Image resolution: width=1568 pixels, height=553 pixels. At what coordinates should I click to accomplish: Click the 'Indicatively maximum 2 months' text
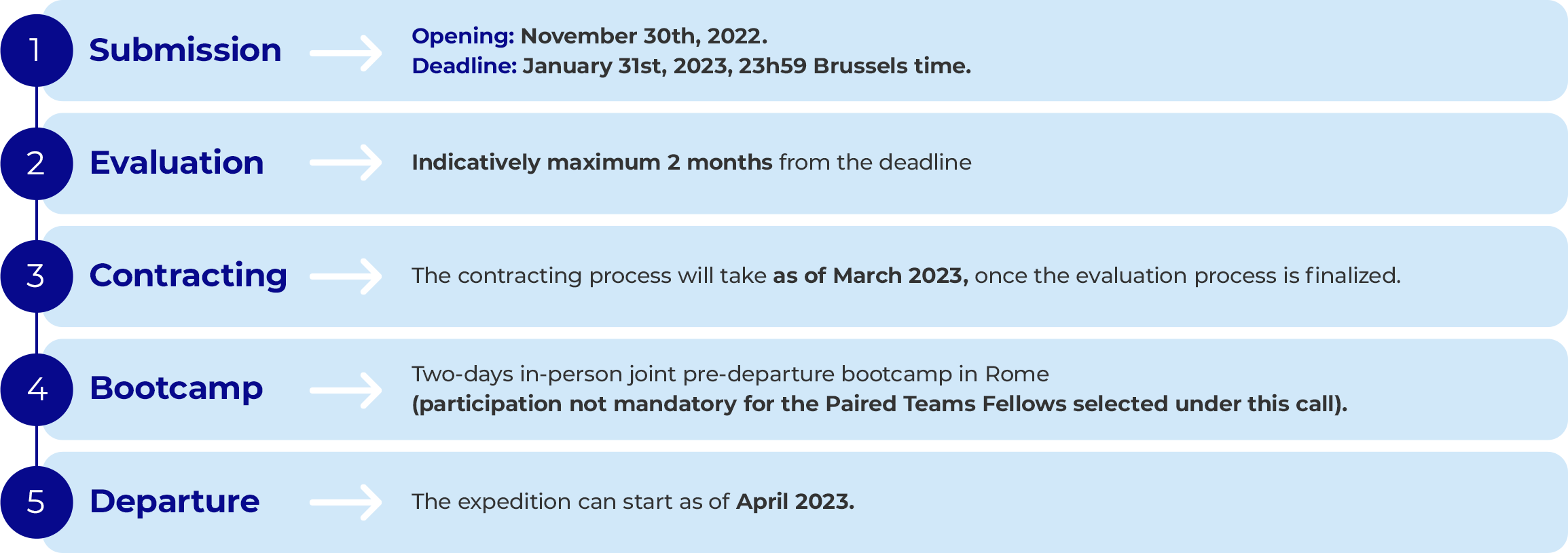click(x=592, y=163)
